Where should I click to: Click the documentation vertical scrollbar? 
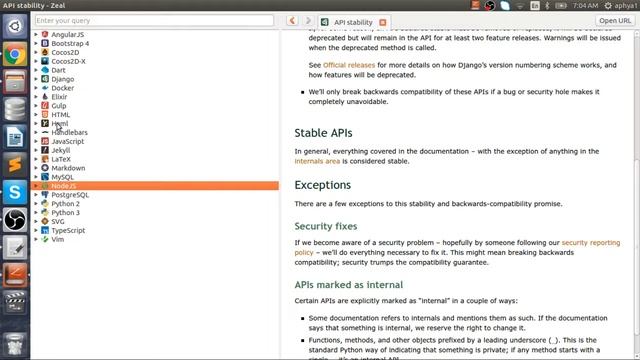pyautogui.click(x=636, y=194)
